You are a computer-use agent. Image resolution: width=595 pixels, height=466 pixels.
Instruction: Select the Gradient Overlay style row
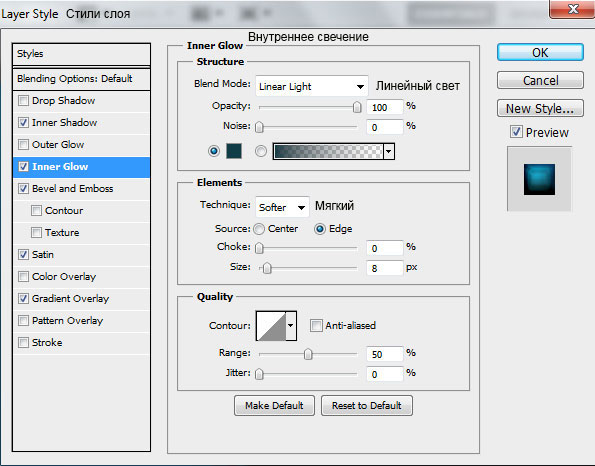(81, 299)
